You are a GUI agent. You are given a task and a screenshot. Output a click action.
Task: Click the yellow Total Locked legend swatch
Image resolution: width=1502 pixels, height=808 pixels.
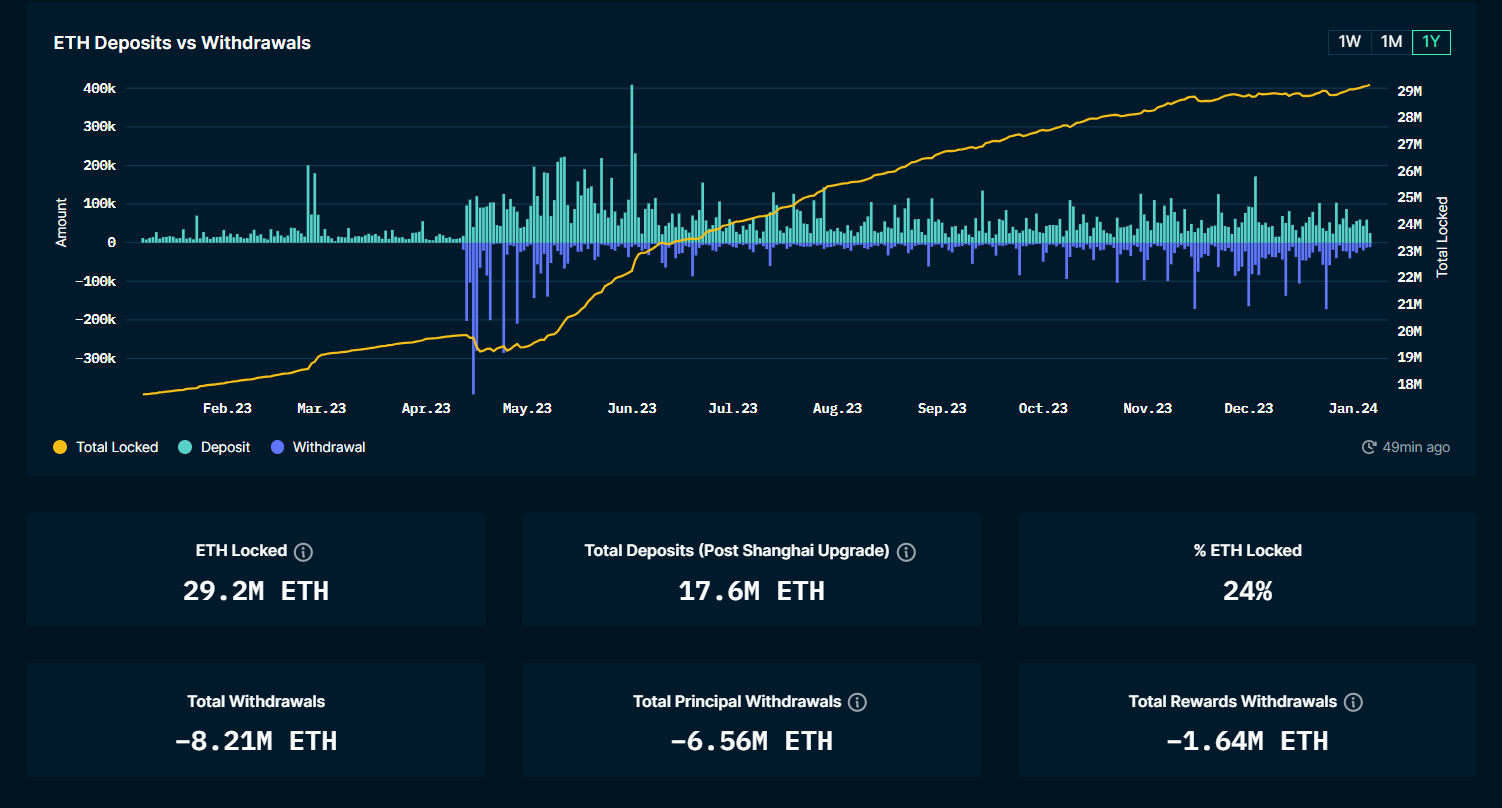pos(60,447)
